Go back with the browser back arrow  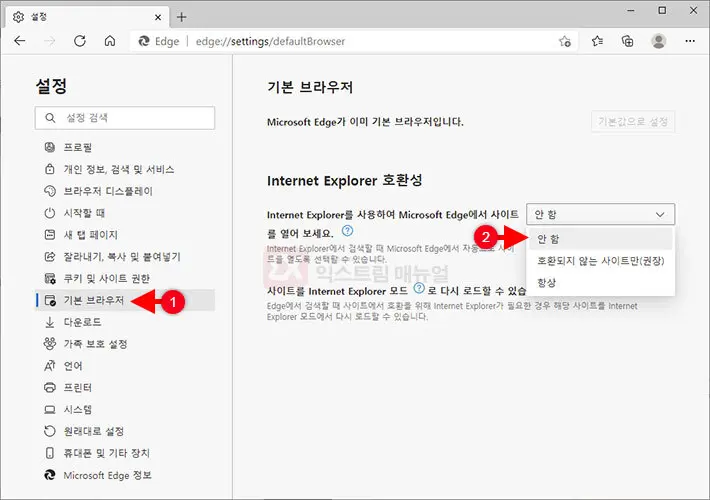[20, 41]
